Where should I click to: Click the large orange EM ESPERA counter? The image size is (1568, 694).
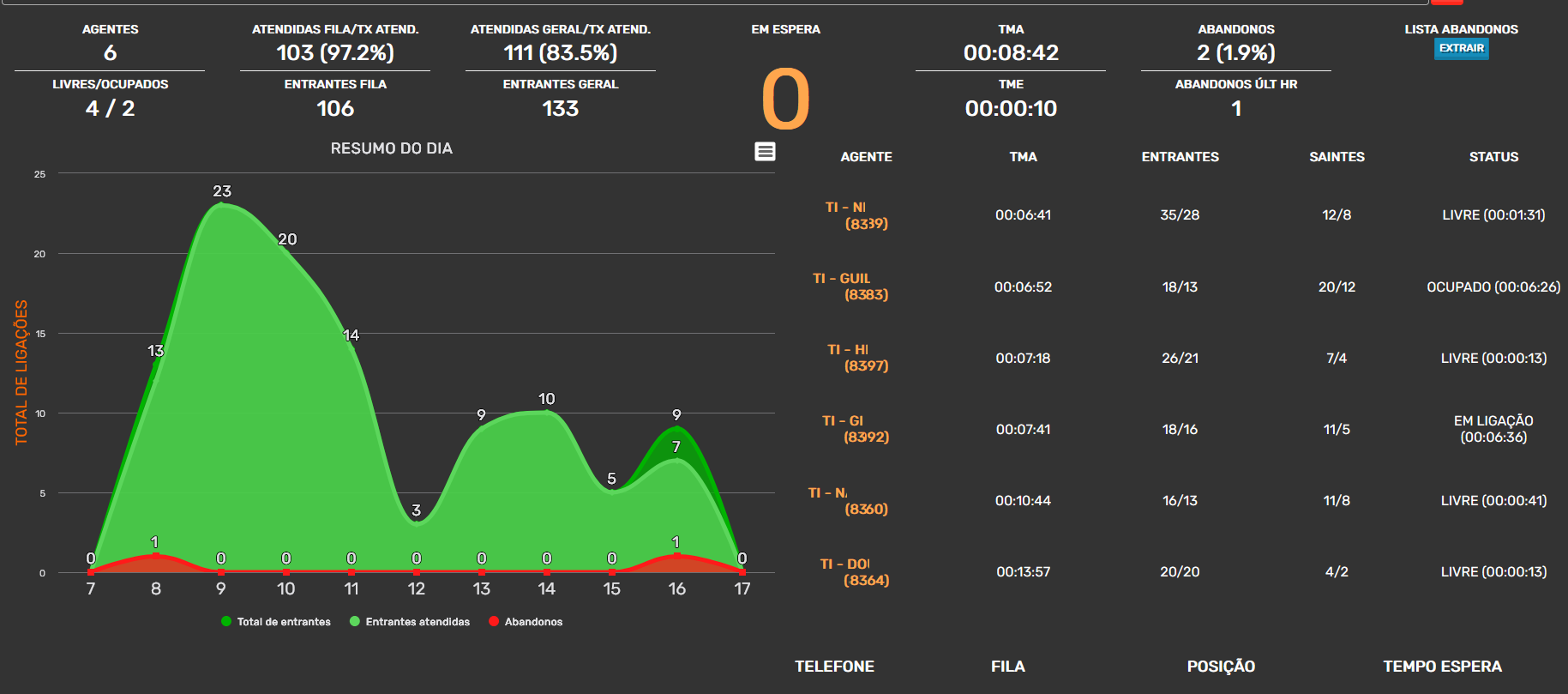pos(785,100)
